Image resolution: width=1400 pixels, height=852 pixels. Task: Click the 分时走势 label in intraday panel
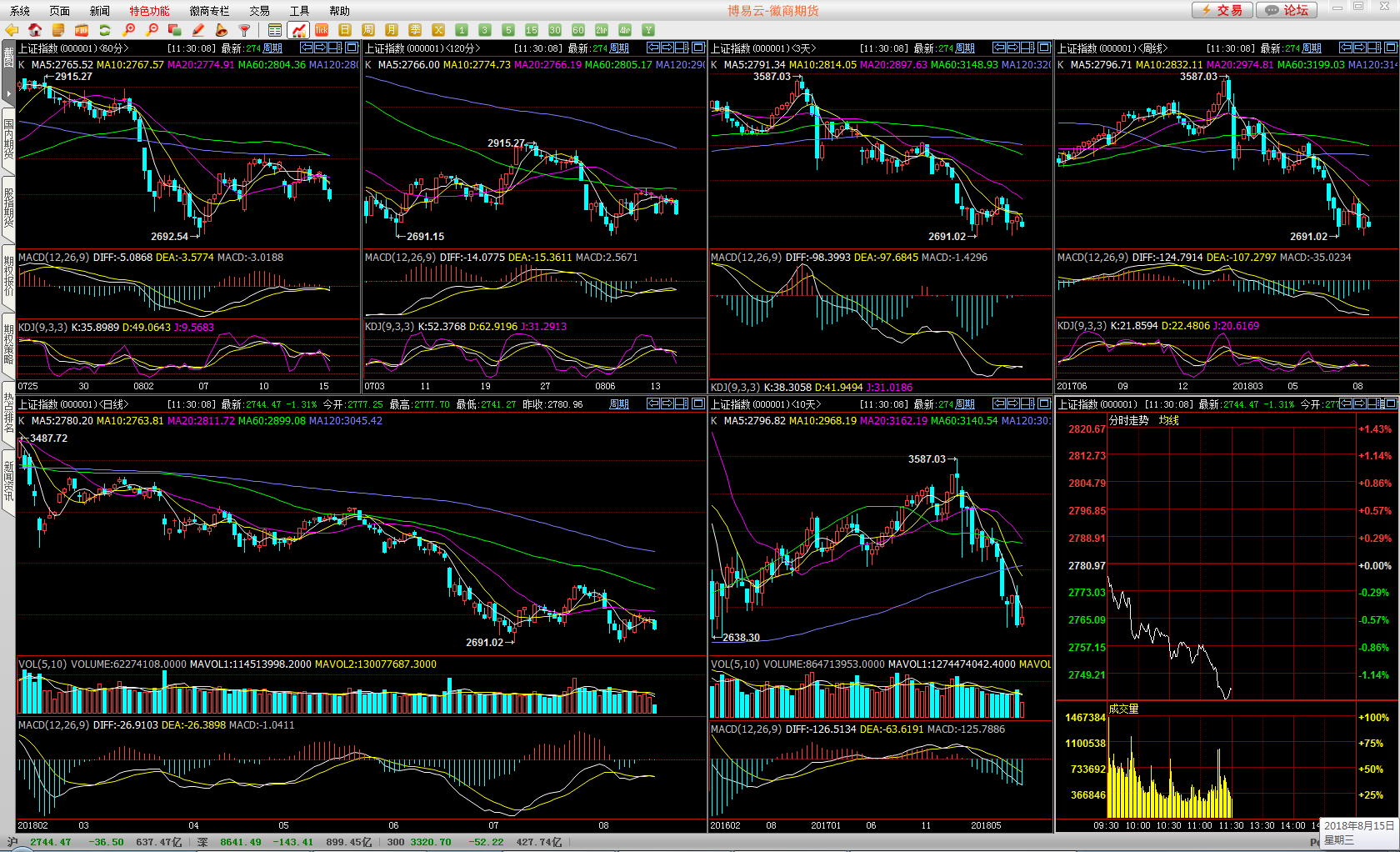click(1128, 421)
